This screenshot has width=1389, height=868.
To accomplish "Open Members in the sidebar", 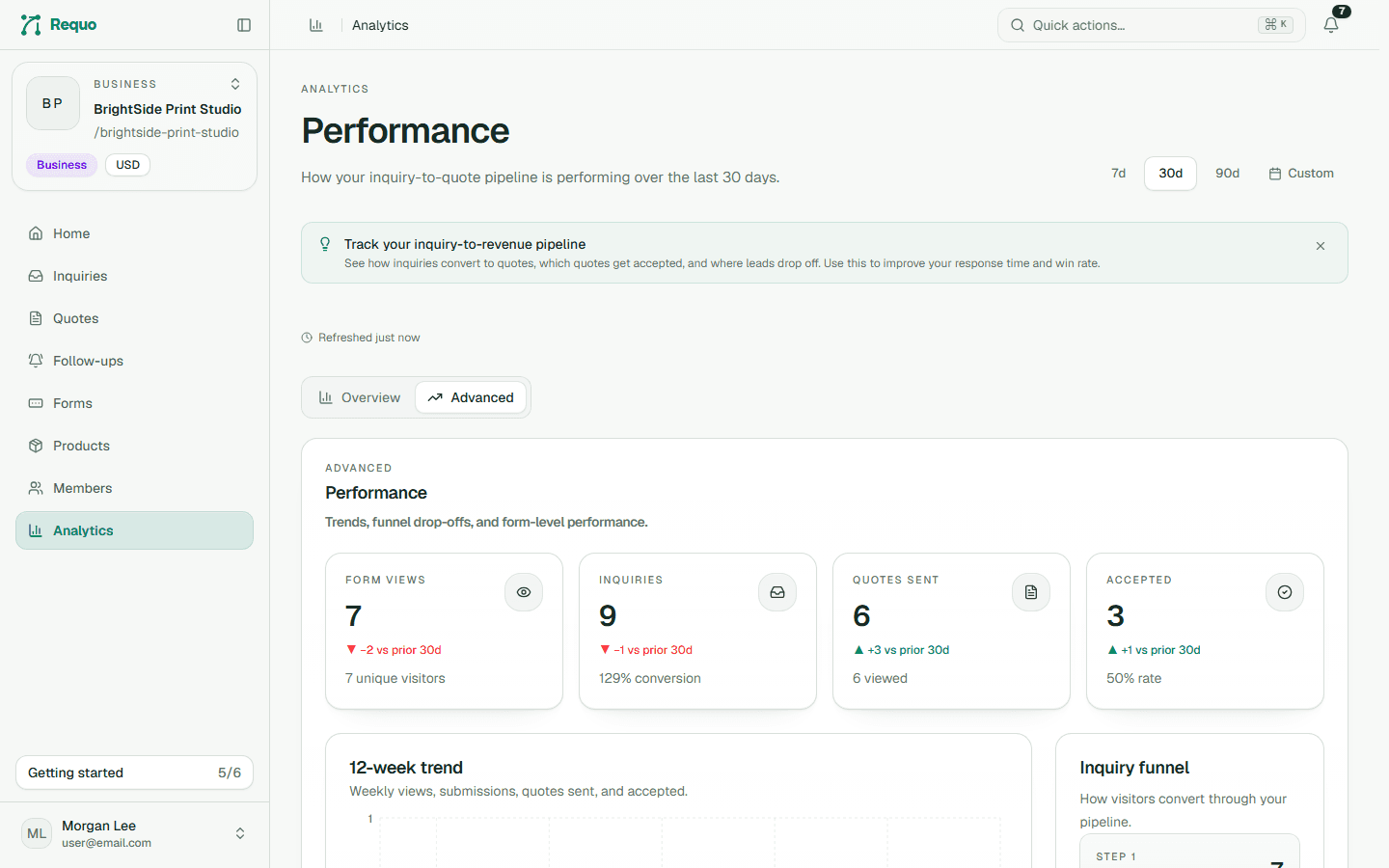I will (134, 488).
